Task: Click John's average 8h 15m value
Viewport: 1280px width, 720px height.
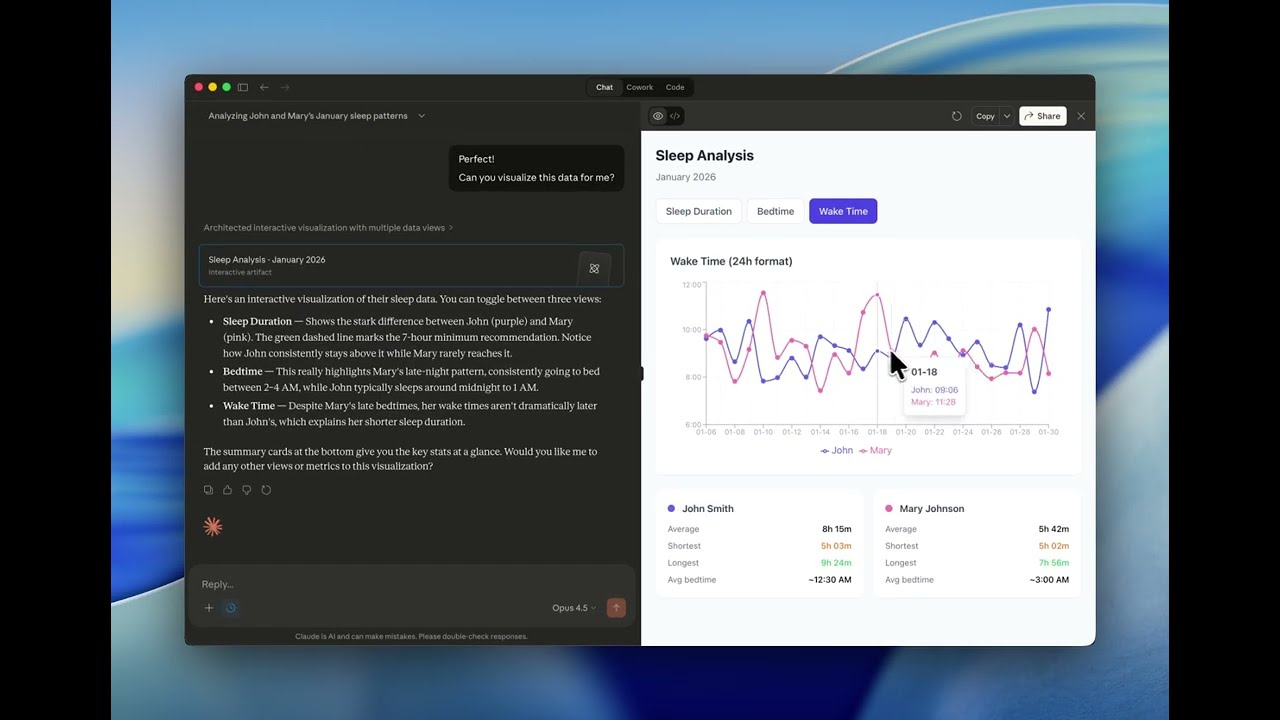Action: click(x=836, y=529)
